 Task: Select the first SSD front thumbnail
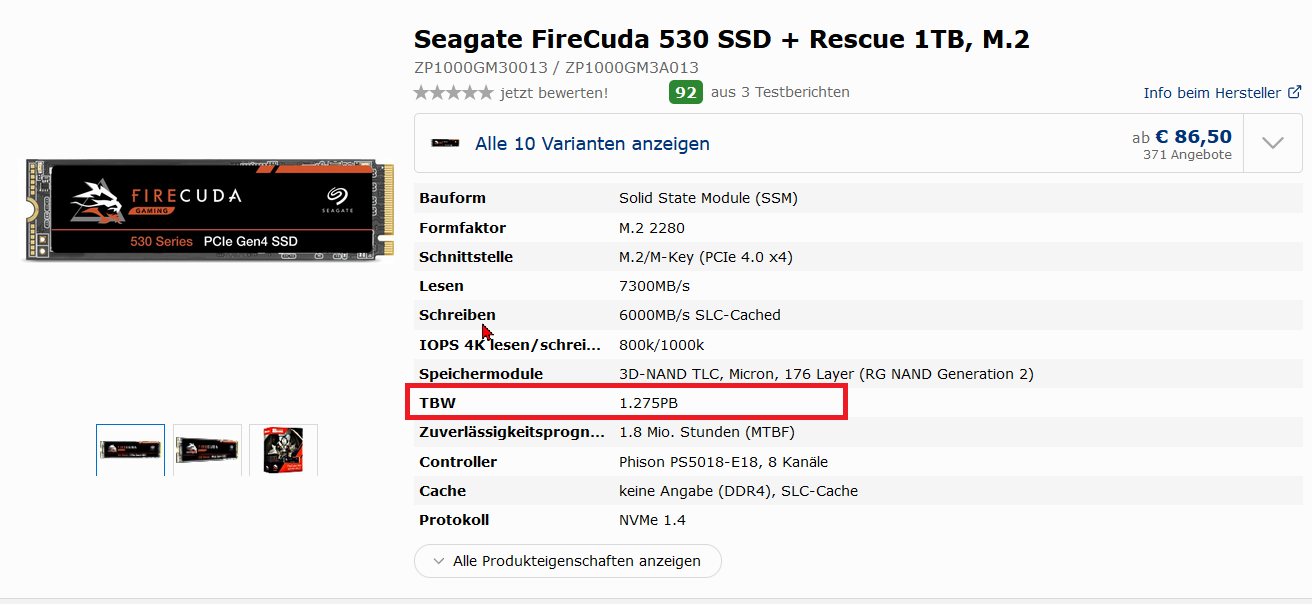(x=130, y=450)
